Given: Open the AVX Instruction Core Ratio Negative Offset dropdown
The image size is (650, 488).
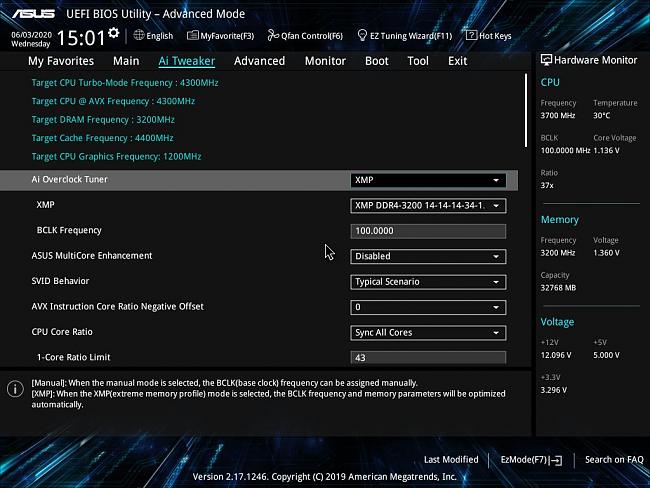Looking at the screenshot, I should tap(428, 307).
